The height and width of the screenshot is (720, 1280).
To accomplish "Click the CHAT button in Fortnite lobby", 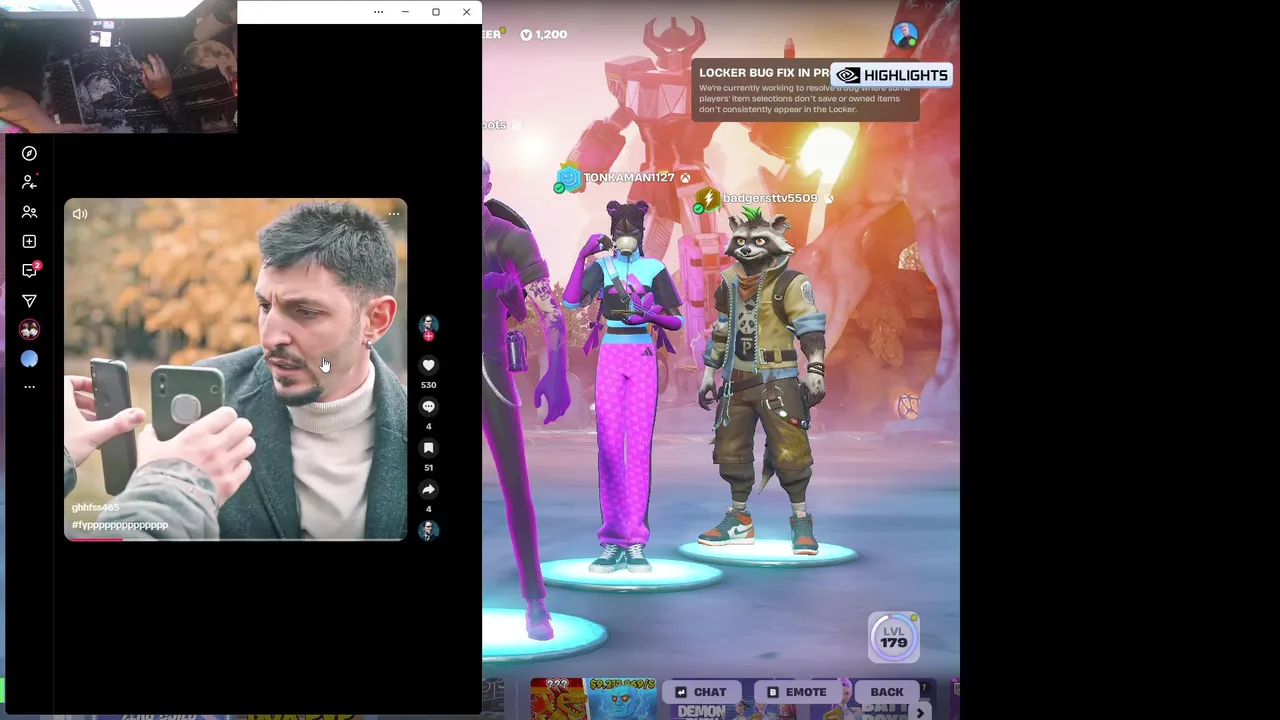I will tap(701, 692).
